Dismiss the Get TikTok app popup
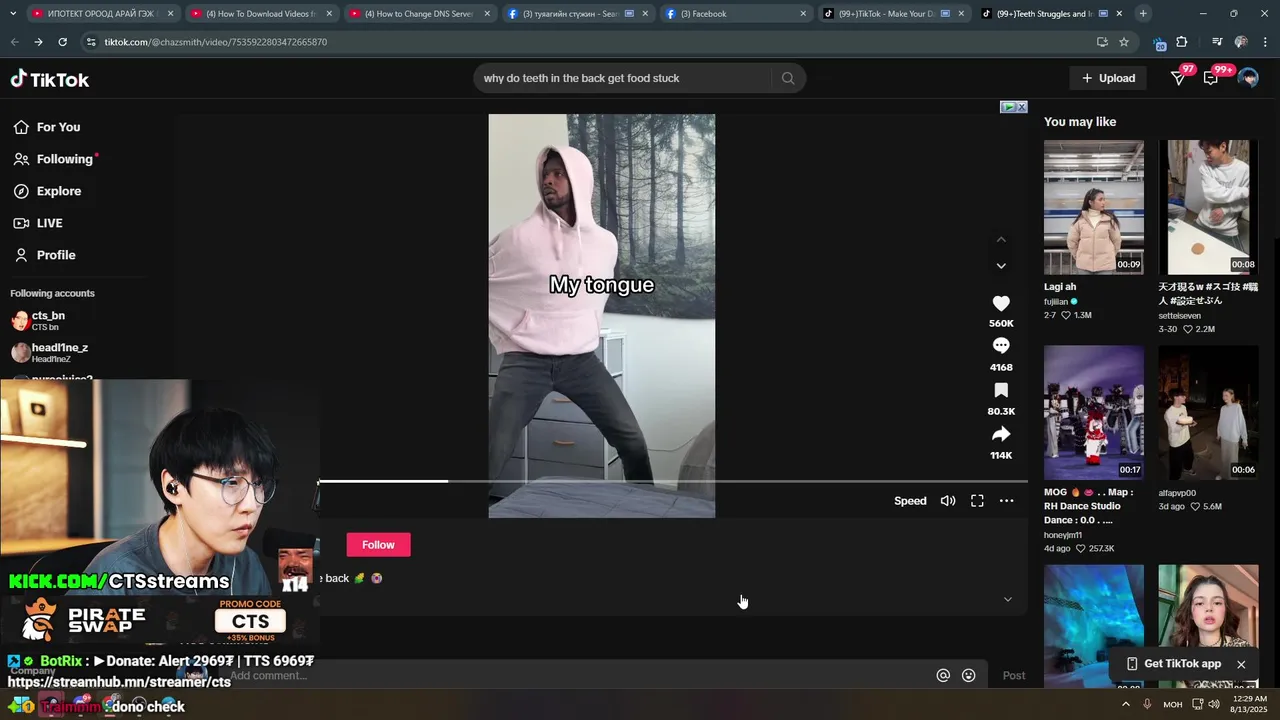Image resolution: width=1280 pixels, height=720 pixels. pos(1241,664)
